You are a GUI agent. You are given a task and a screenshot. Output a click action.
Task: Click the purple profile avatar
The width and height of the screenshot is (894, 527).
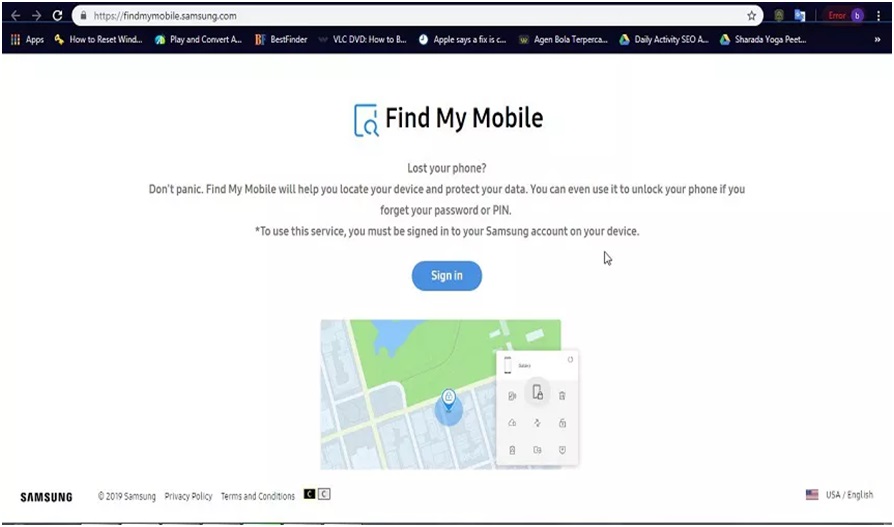click(857, 16)
